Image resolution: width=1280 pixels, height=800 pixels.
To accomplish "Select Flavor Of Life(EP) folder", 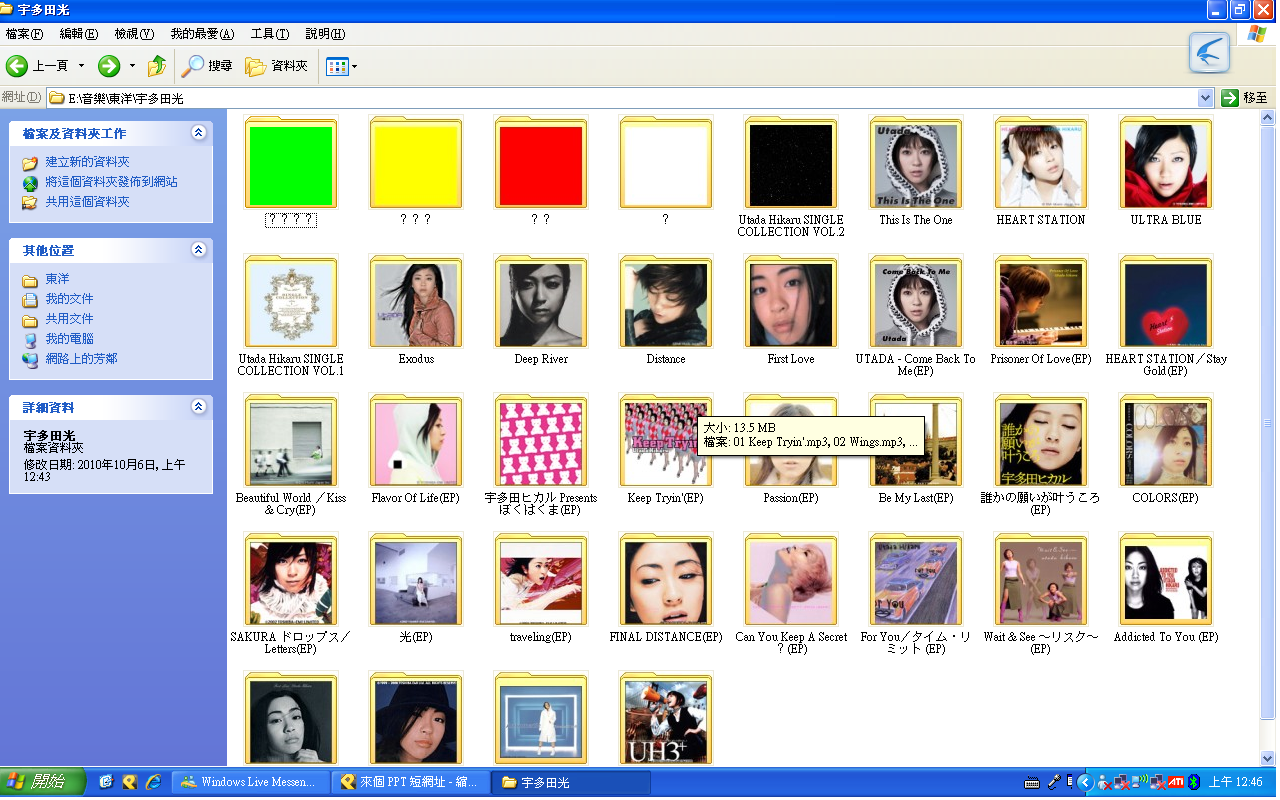I will (x=416, y=443).
